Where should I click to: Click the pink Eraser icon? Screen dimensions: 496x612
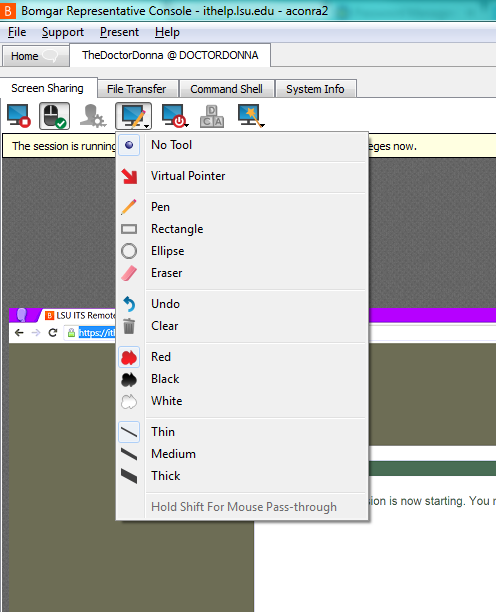129,273
